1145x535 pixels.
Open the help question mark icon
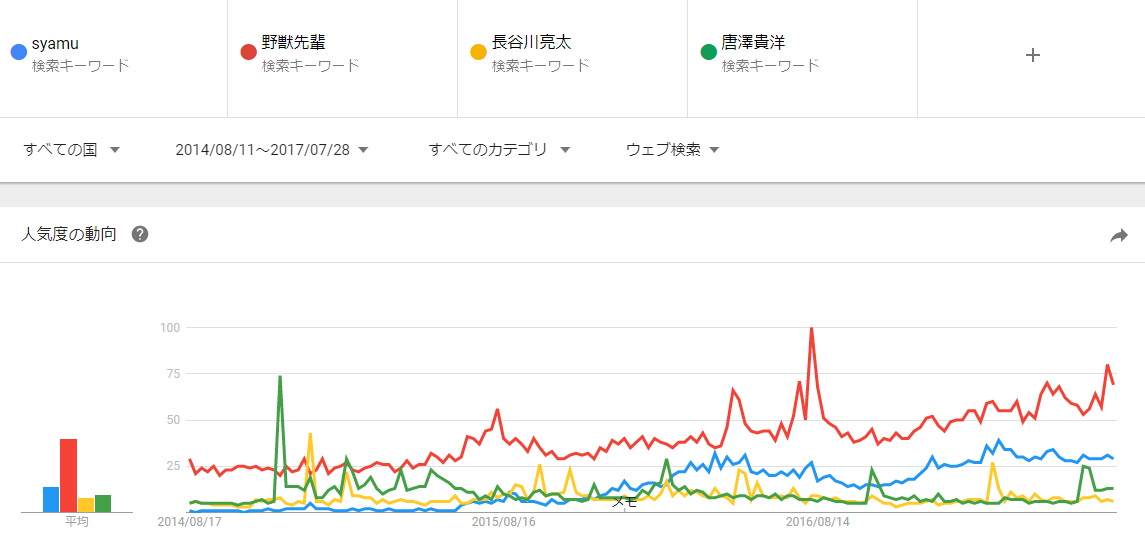tap(140, 235)
